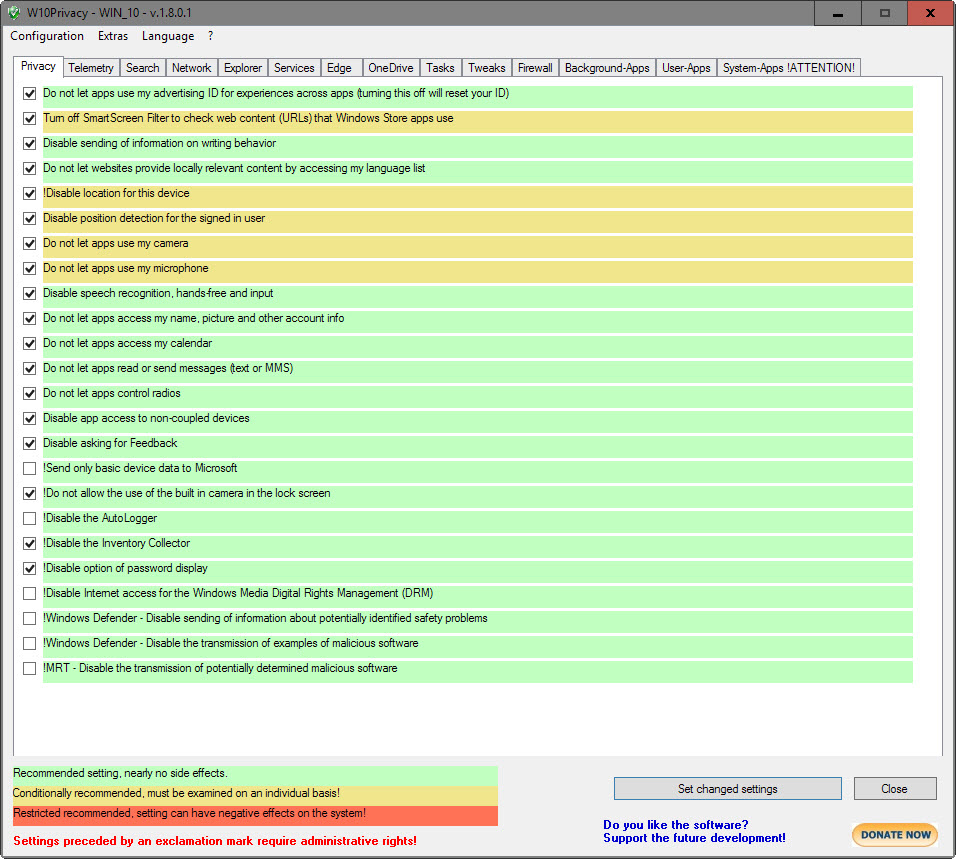
Task: Uncheck built in camera in lock screen option
Action: pos(29,493)
